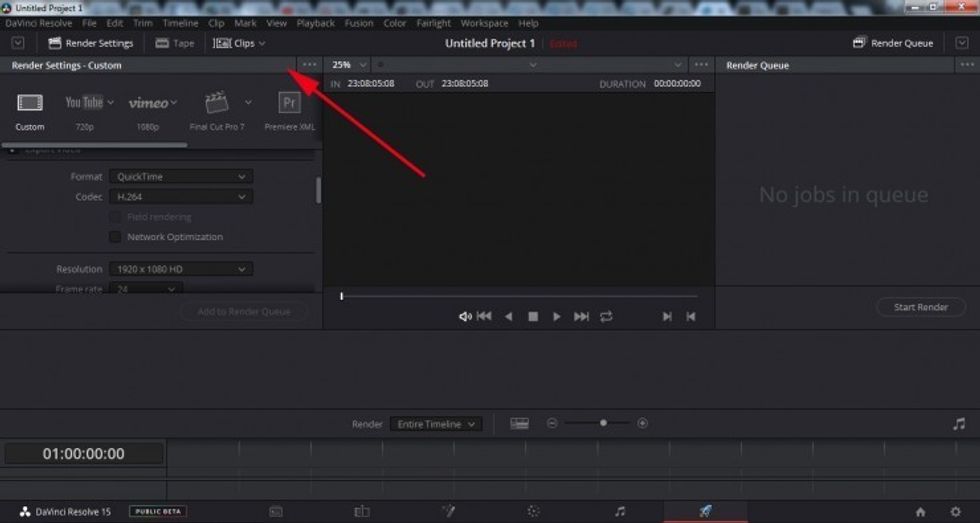
Task: Expand the Vimeo preset dropdown arrow
Action: click(x=174, y=102)
